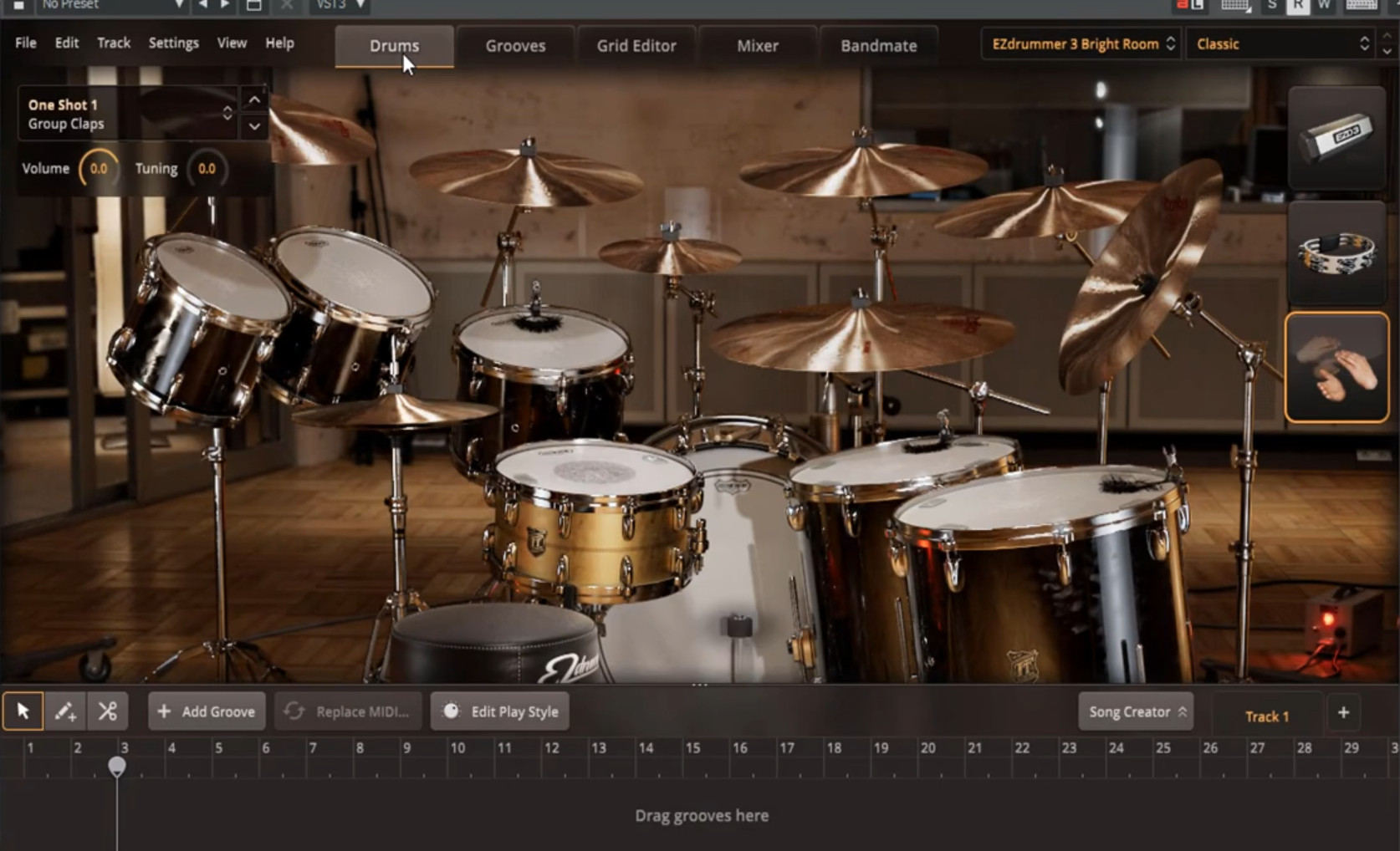Click the Replace MIDI button
The height and width of the screenshot is (851, 1400).
point(349,711)
